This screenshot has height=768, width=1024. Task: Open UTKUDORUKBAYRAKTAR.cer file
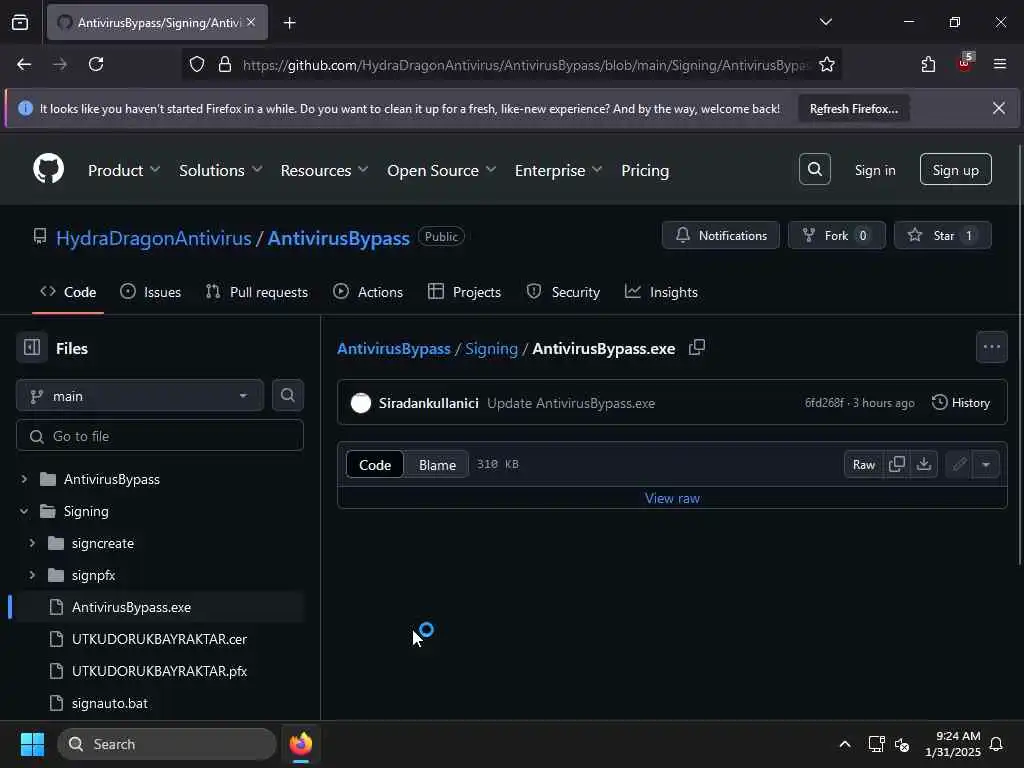coord(159,639)
